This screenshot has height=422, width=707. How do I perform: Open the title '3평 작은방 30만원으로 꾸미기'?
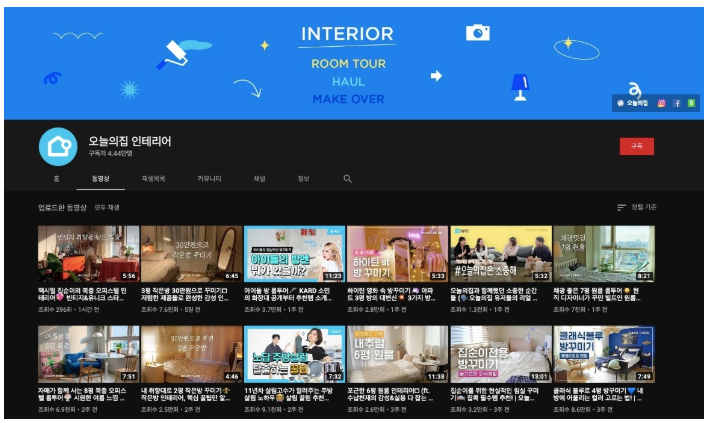click(x=185, y=294)
